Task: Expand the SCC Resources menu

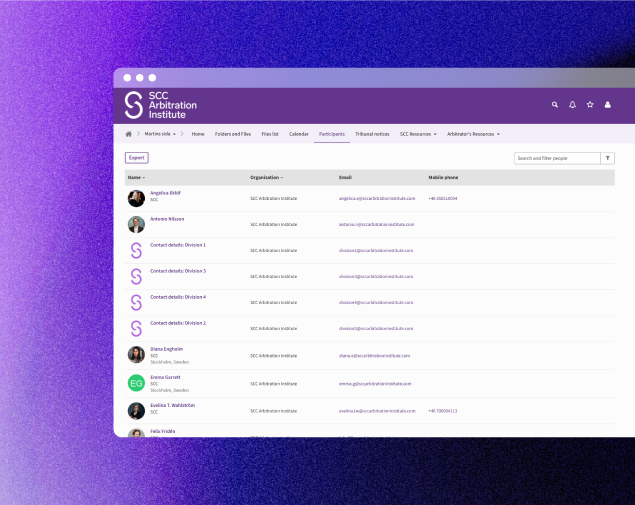Action: point(418,133)
